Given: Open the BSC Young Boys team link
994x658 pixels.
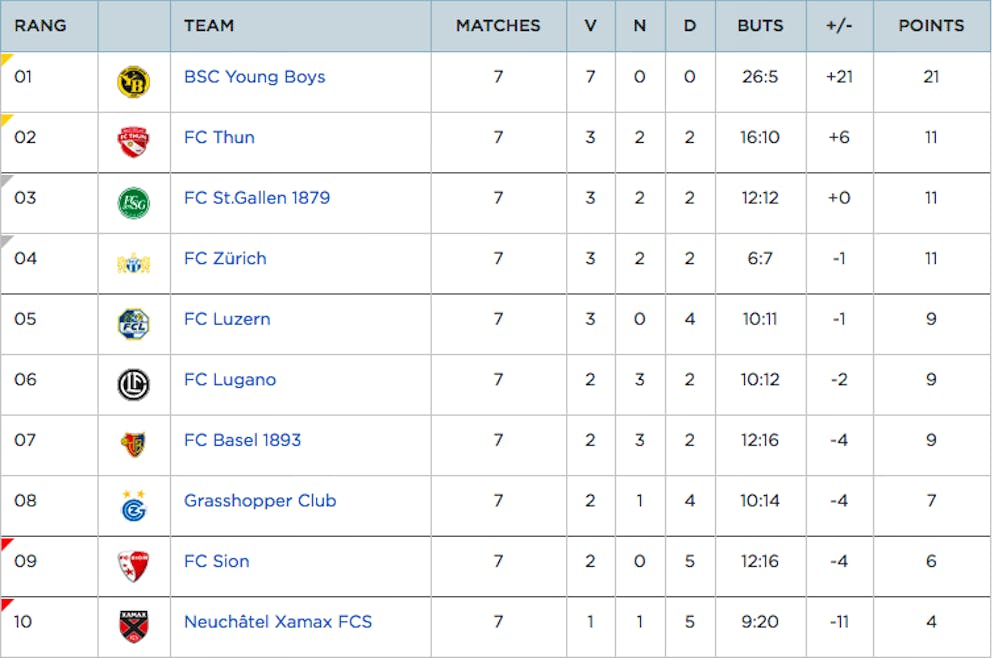Looking at the screenshot, I should pyautogui.click(x=254, y=77).
